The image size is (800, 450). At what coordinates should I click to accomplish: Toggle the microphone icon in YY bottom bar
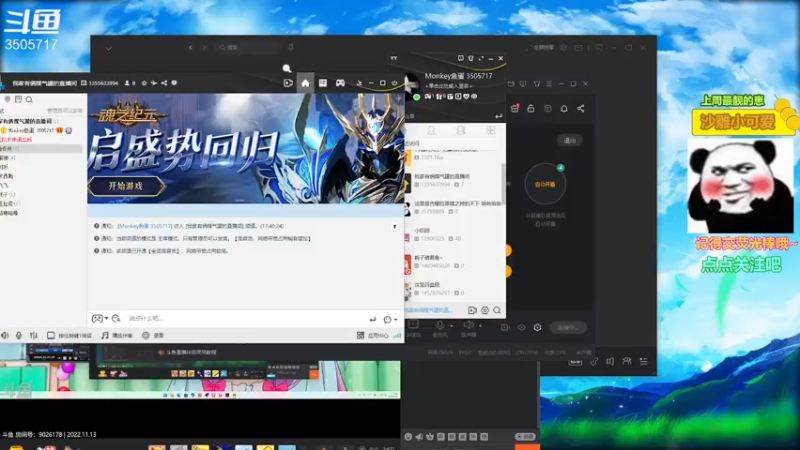coord(19,335)
